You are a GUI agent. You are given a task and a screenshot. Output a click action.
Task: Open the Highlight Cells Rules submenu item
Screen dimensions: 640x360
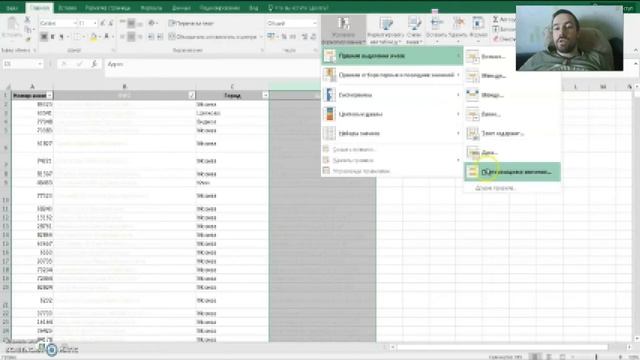pyautogui.click(x=392, y=56)
